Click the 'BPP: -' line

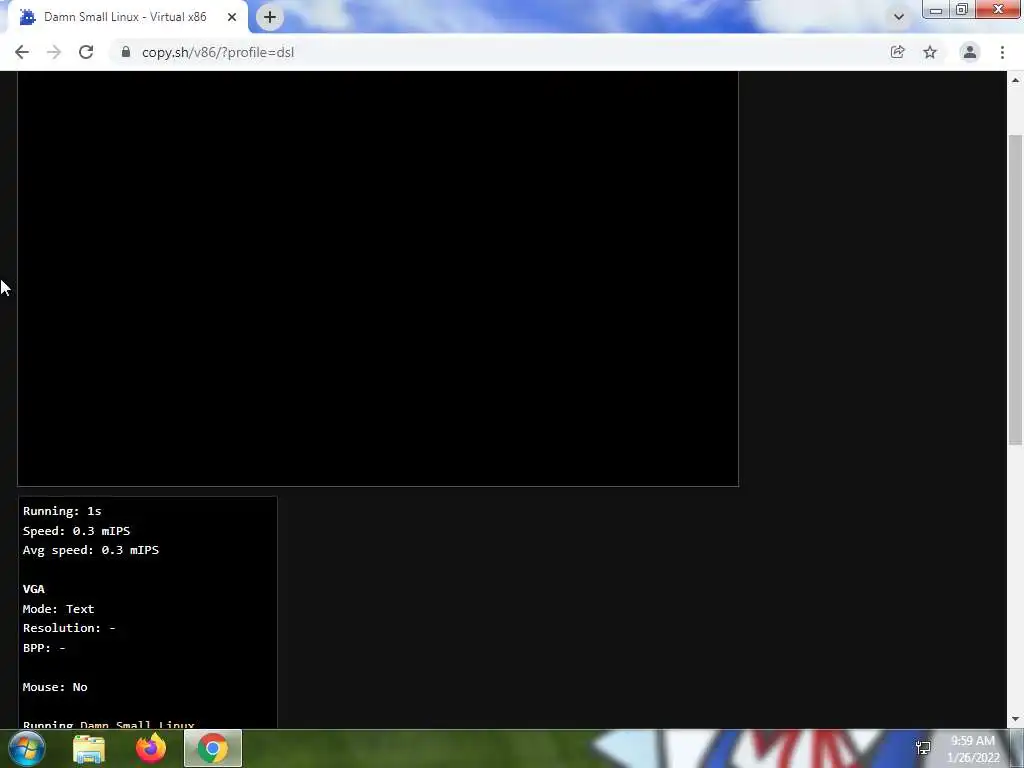44,648
